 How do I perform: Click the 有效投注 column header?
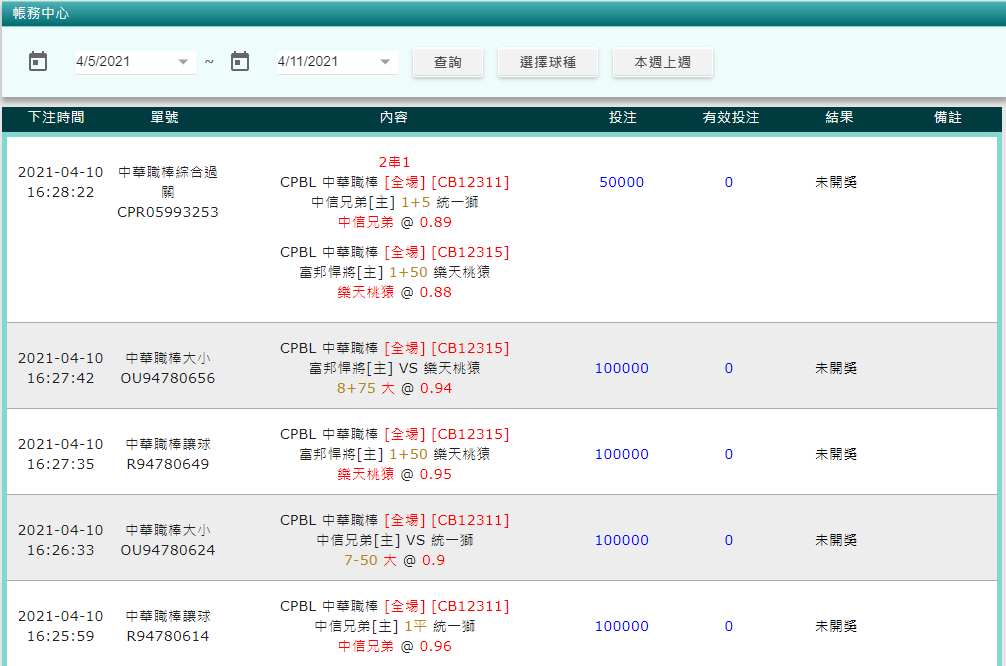click(731, 117)
